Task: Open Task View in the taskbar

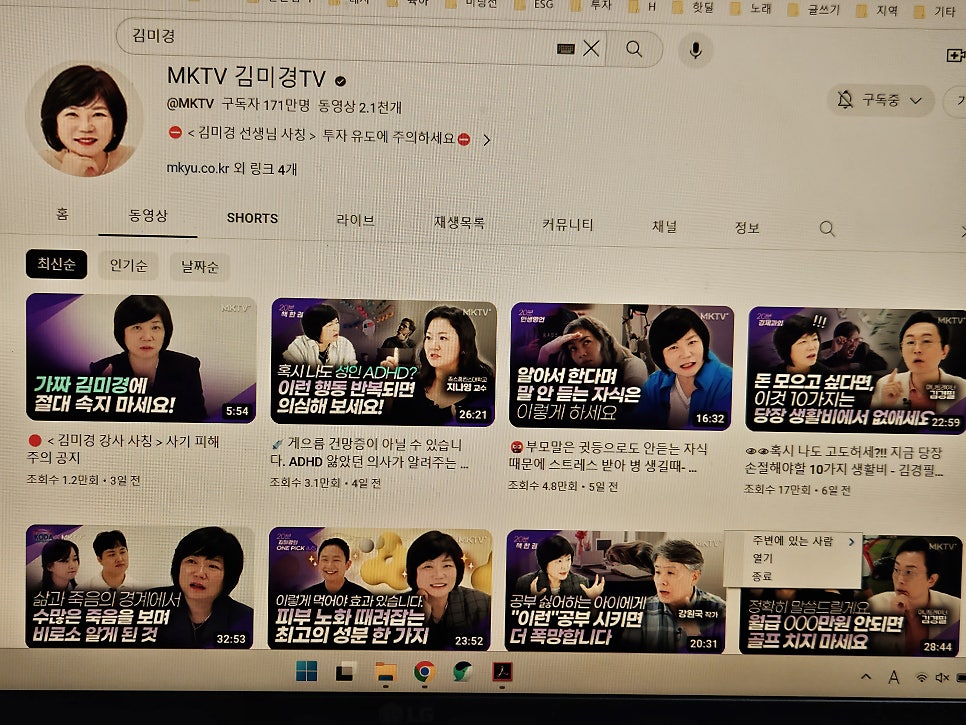Action: tap(346, 671)
